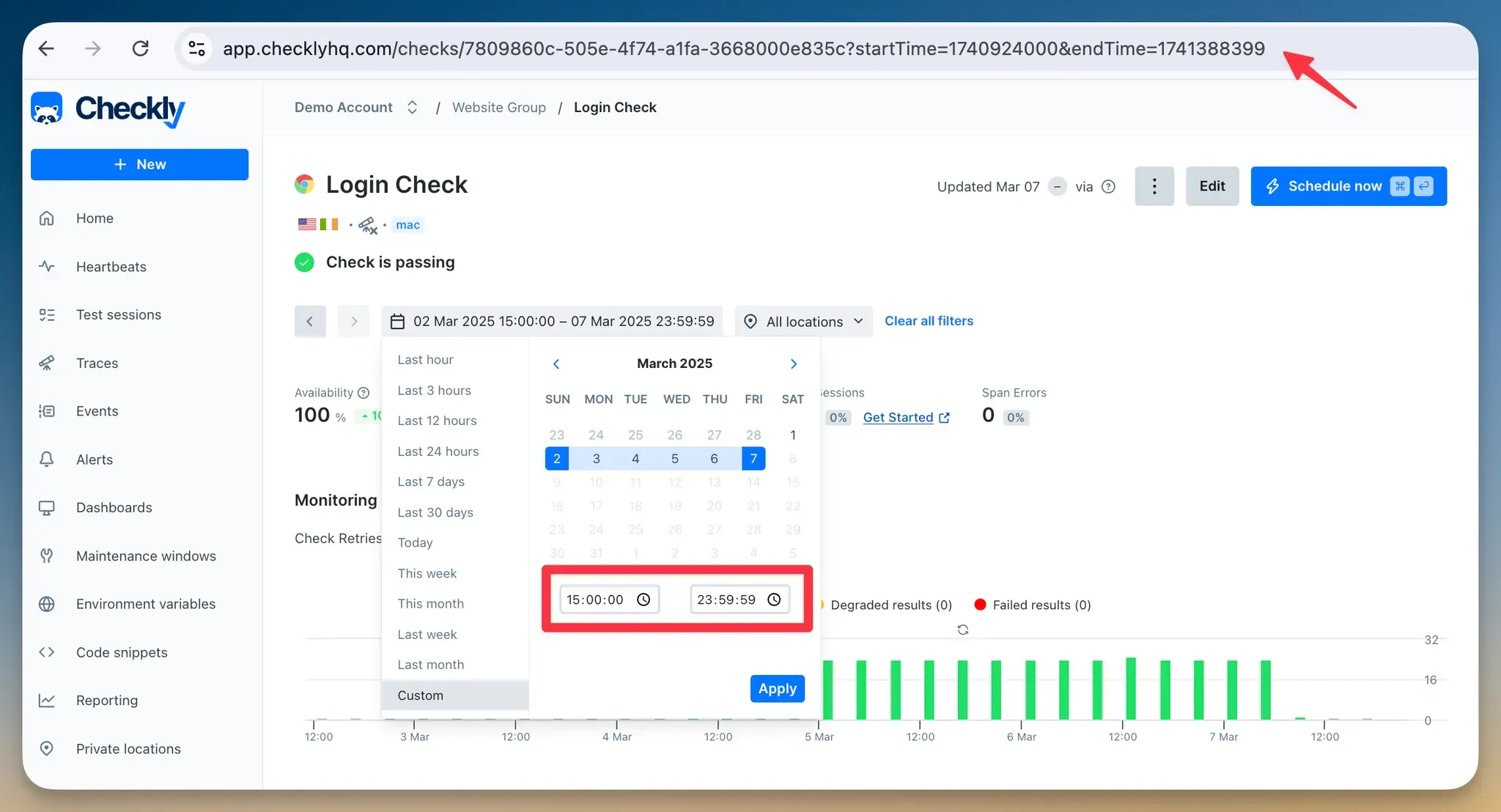This screenshot has width=1501, height=812.
Task: Click the mac tag label
Action: click(x=407, y=225)
